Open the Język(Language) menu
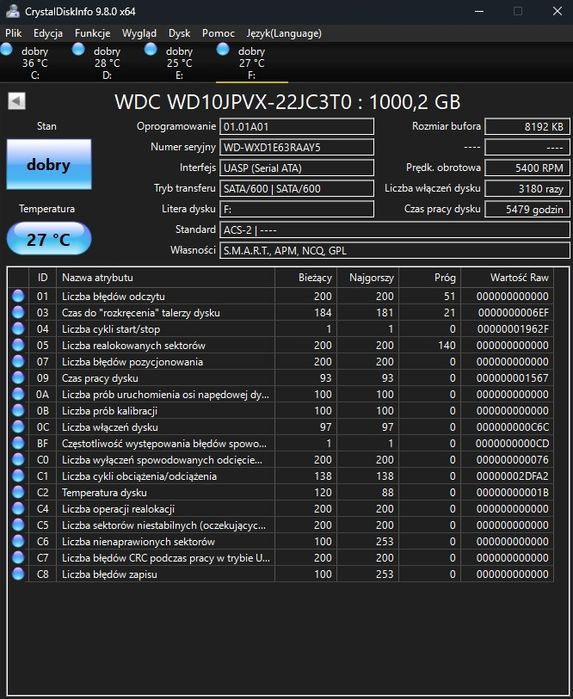Image resolution: width=573 pixels, height=699 pixels. pos(284,33)
